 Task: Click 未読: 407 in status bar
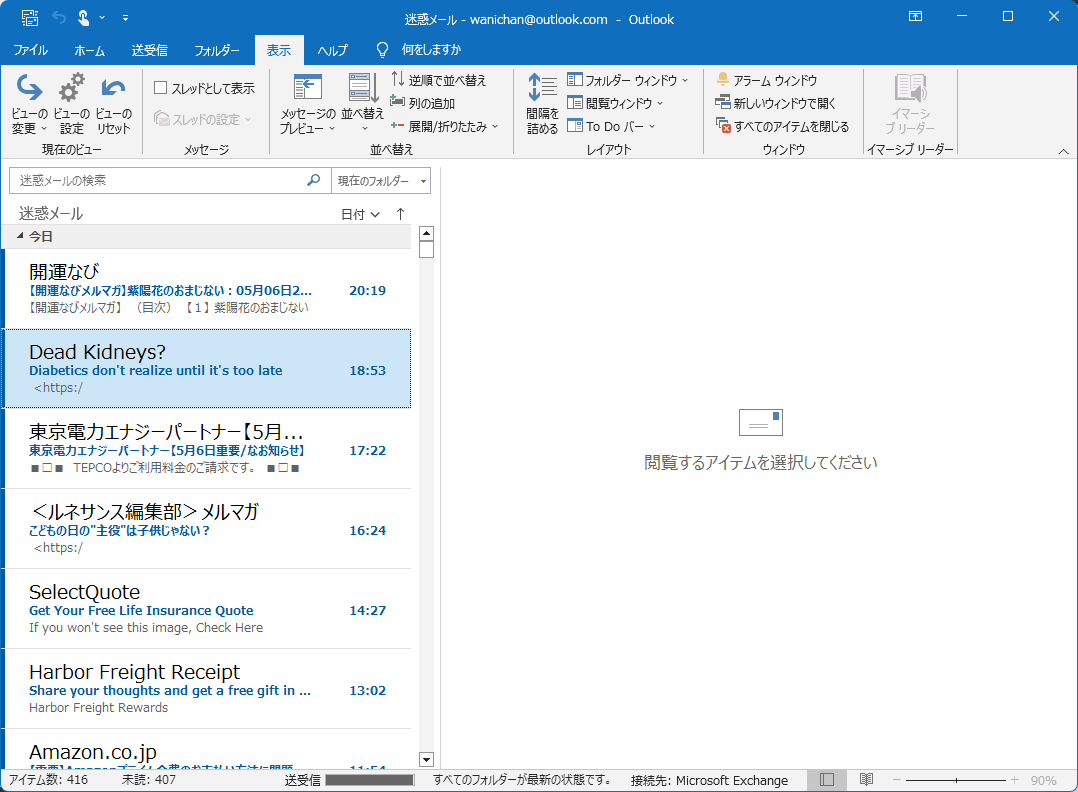(148, 780)
